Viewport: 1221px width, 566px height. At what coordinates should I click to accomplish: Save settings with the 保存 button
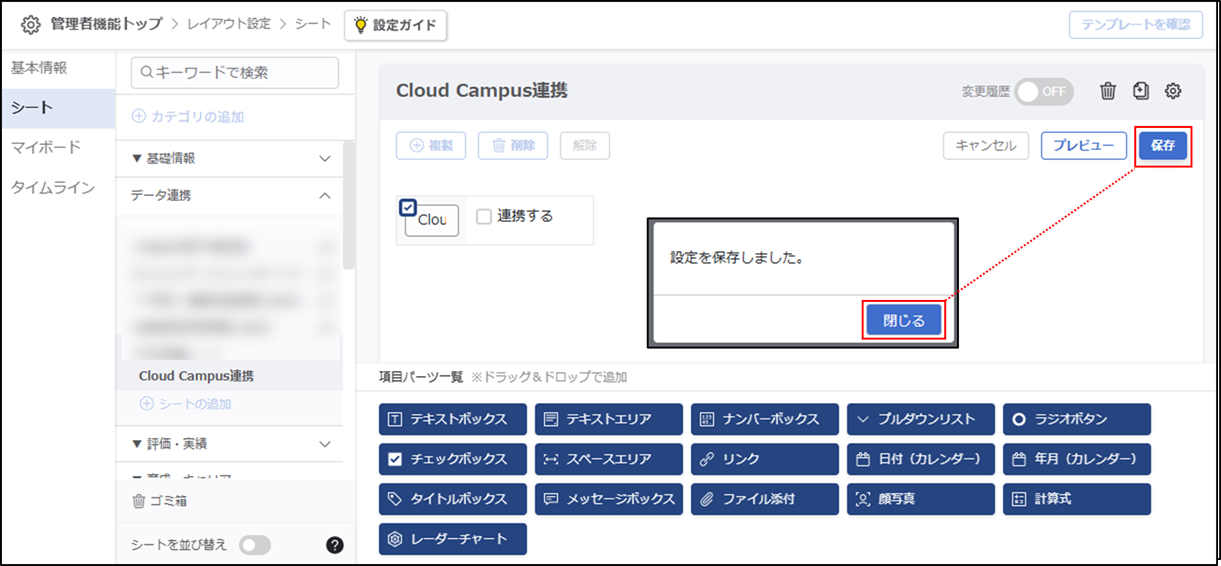pos(1163,145)
